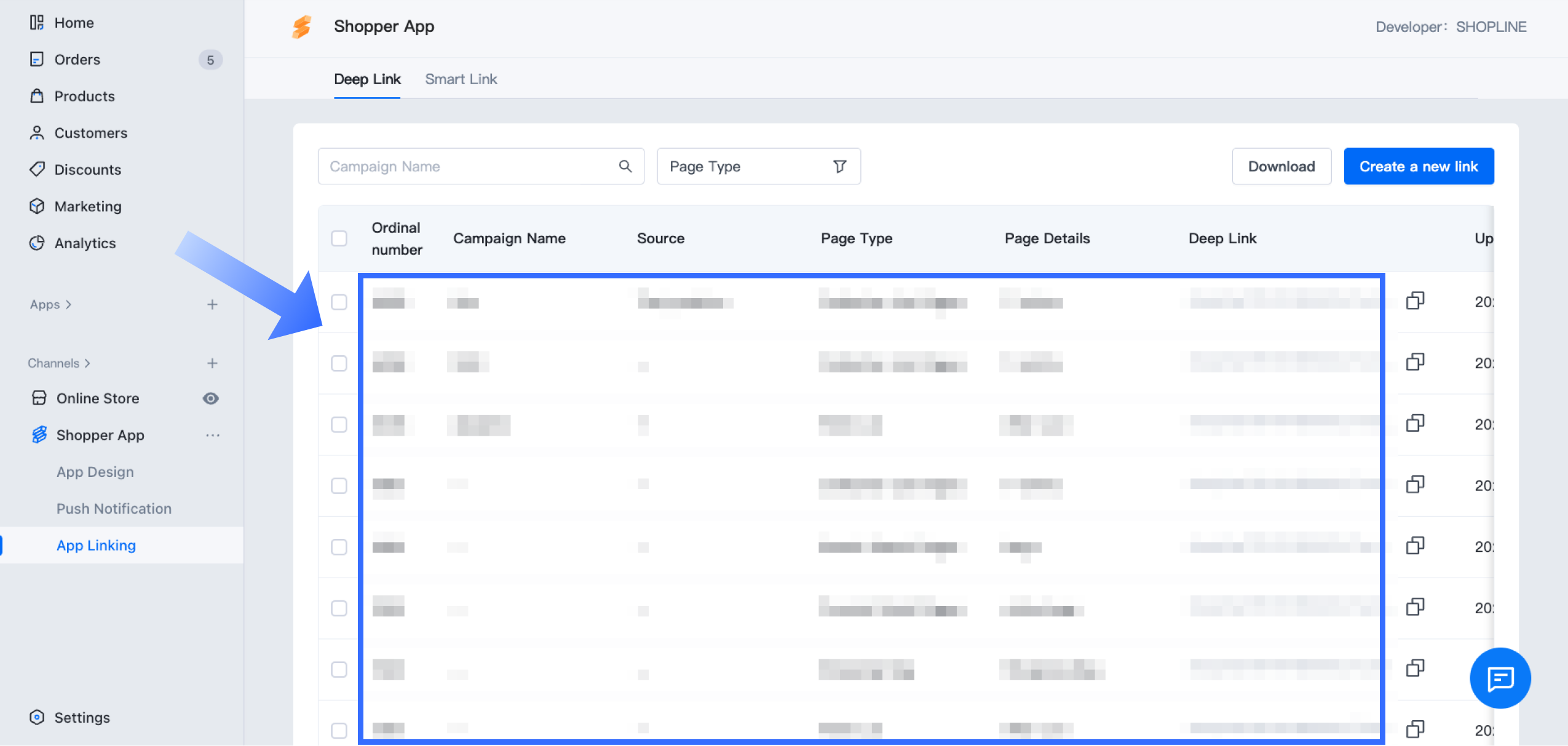Click the Download button
Image resolution: width=1568 pixels, height=746 pixels.
click(x=1281, y=166)
